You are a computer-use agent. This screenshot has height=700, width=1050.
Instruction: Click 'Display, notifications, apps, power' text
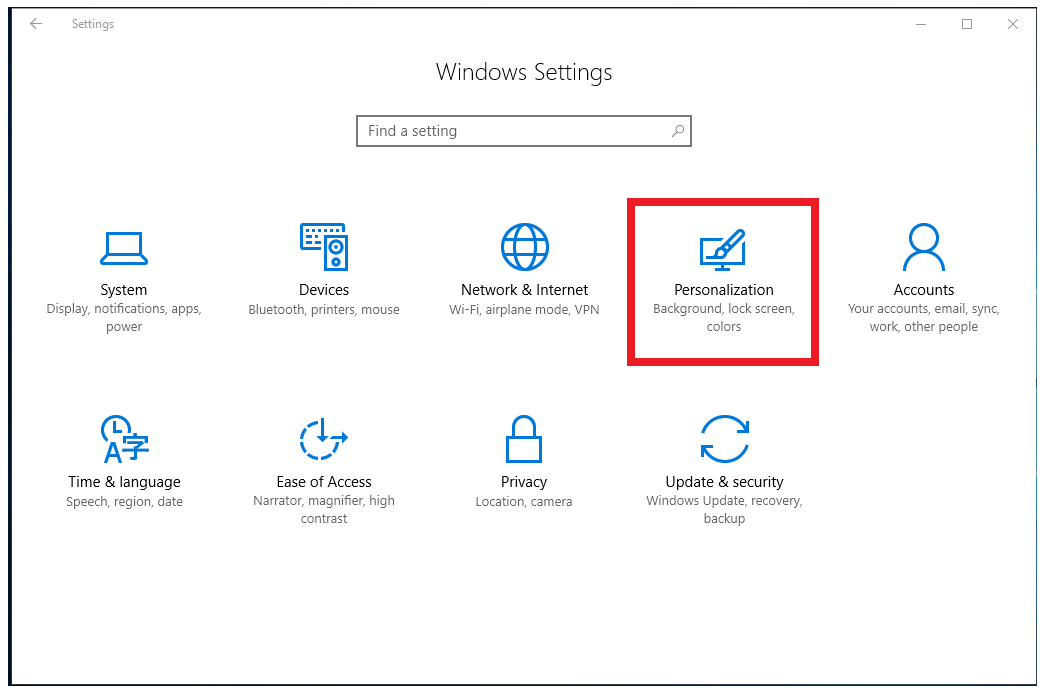[x=124, y=318]
